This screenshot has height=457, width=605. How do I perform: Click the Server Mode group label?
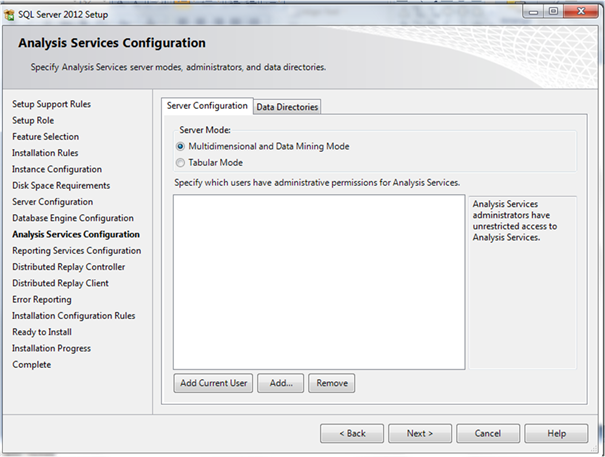205,130
